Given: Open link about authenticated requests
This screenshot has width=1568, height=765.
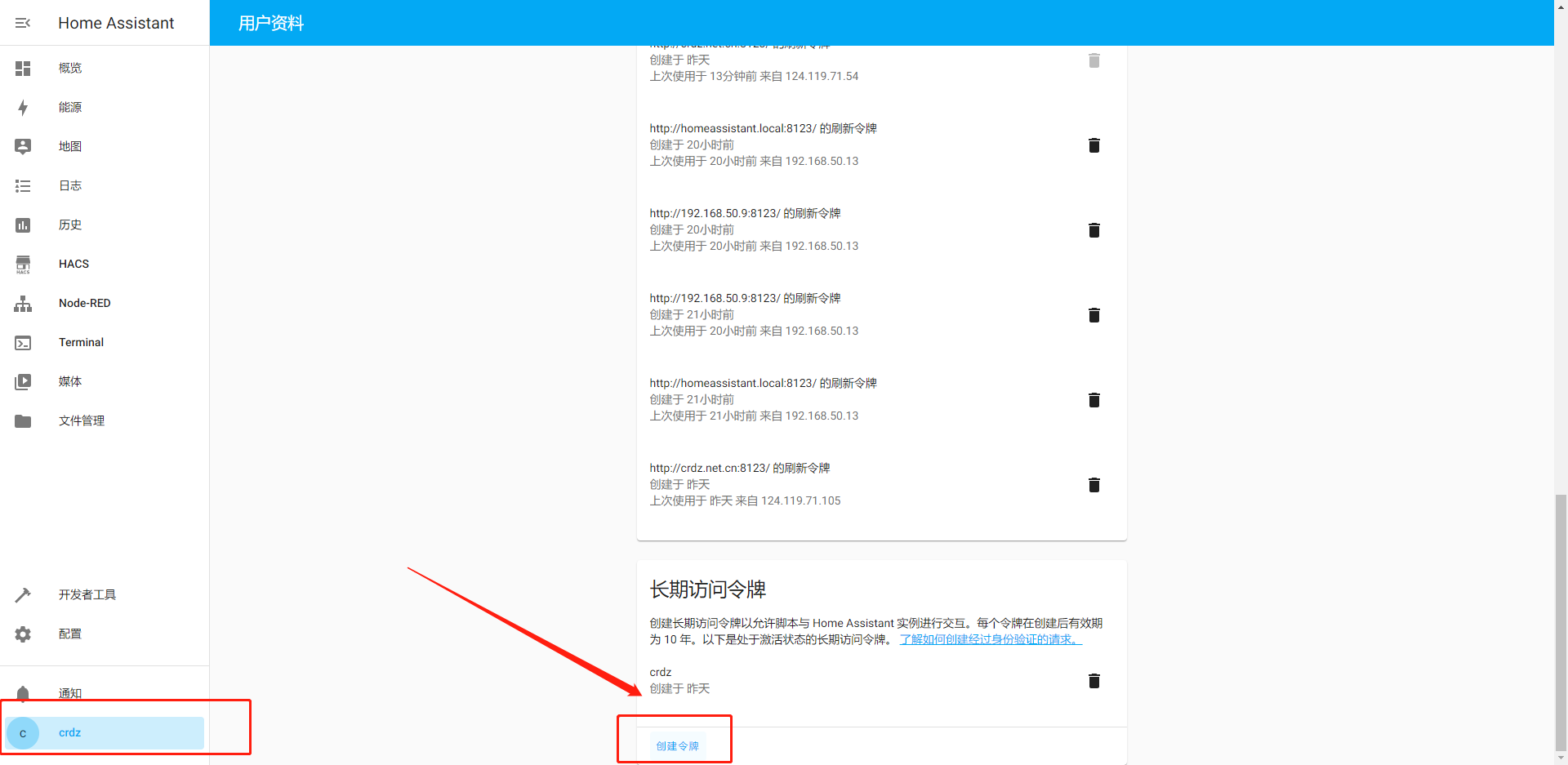Looking at the screenshot, I should click(990, 639).
